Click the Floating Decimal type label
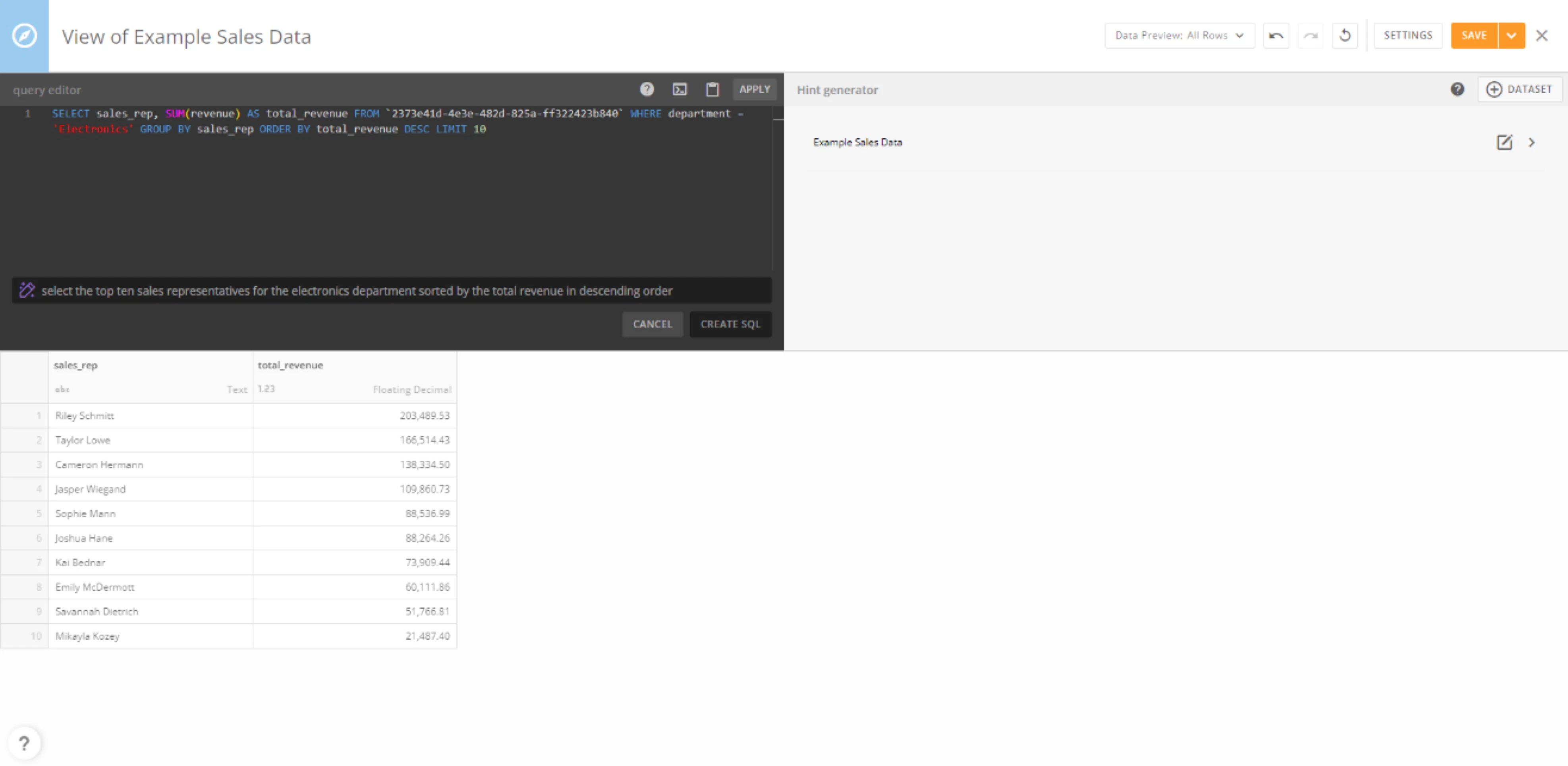The image size is (1568, 766). [411, 390]
